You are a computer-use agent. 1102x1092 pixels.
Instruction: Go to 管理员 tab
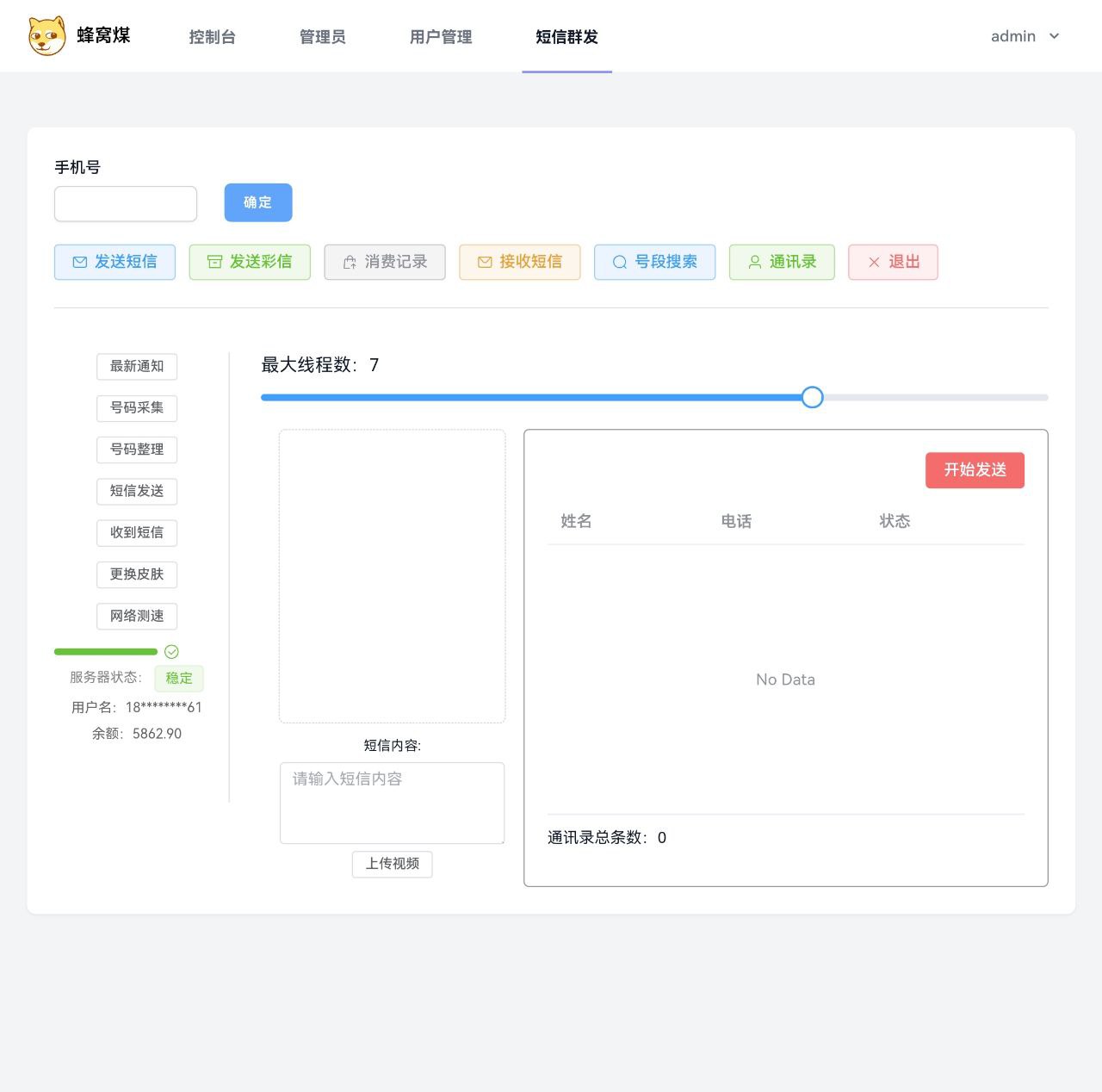point(322,37)
